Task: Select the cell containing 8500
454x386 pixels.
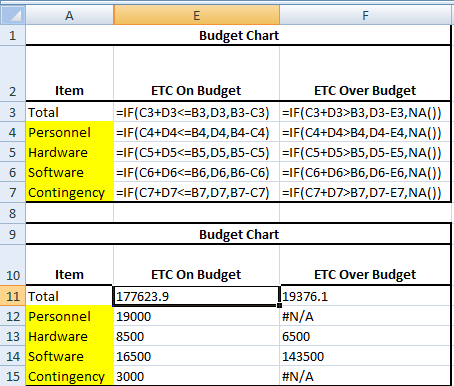Action: (x=196, y=336)
